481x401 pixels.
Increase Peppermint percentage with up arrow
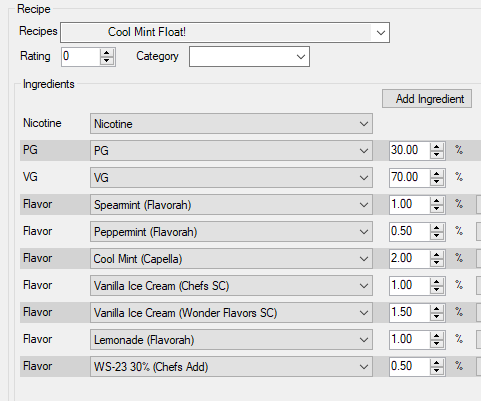point(437,228)
